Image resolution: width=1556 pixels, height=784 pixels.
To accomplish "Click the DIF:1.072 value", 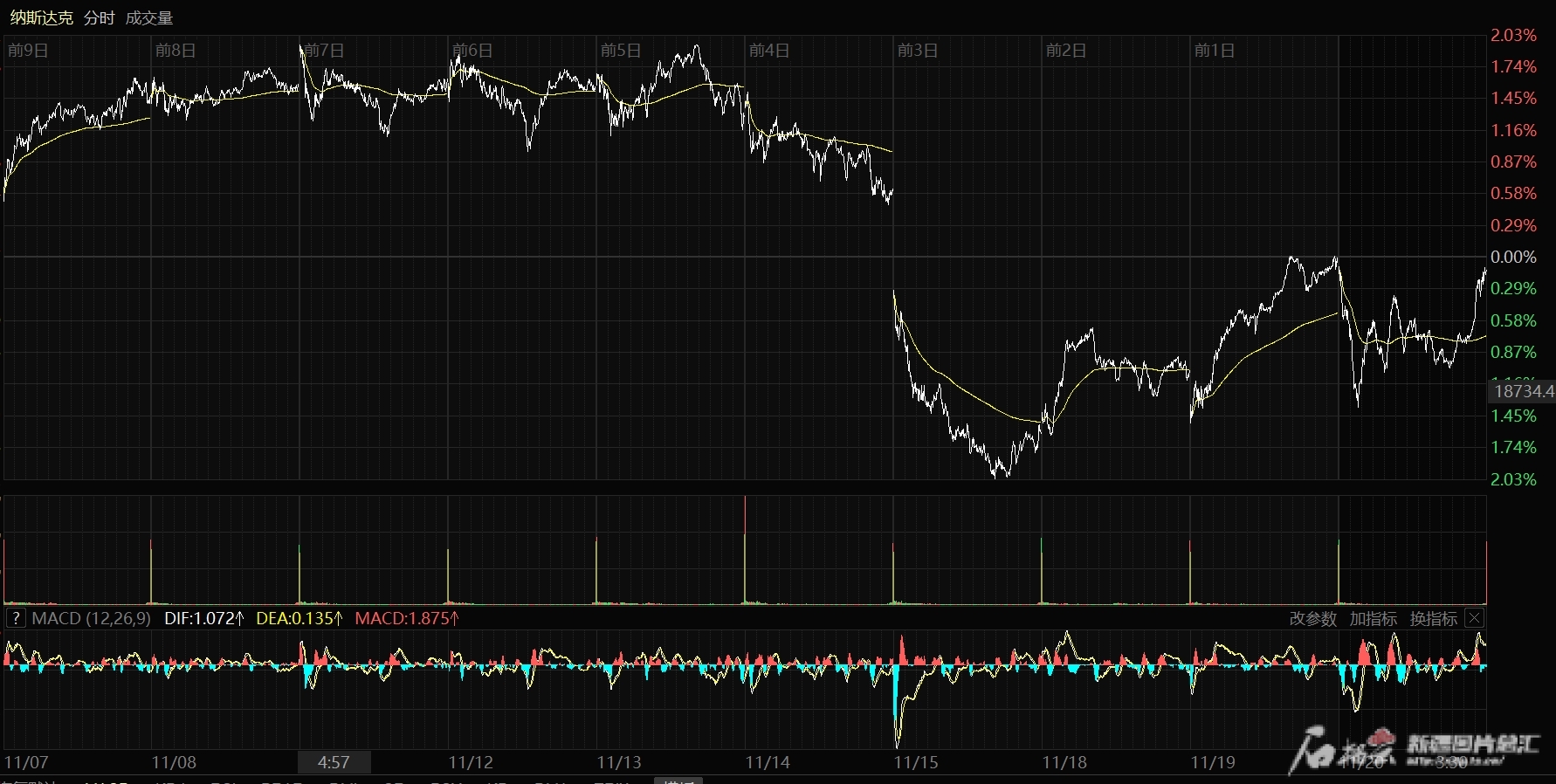I will [204, 618].
